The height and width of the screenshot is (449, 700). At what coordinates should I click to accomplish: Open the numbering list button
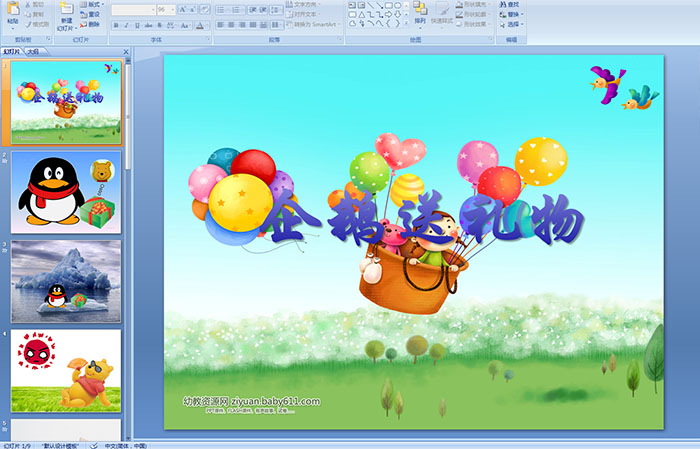[x=237, y=10]
